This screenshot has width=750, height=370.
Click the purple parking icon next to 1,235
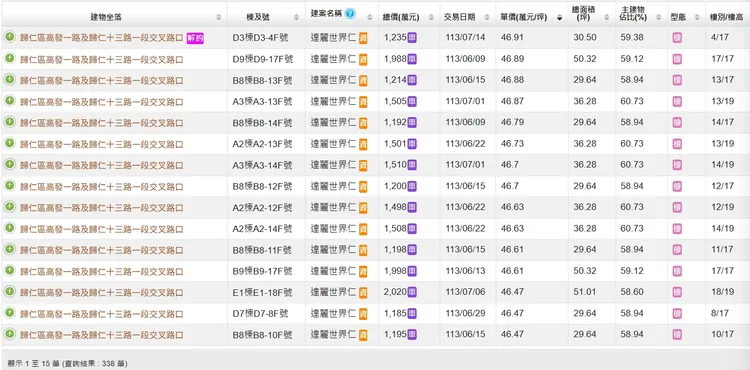click(x=412, y=38)
